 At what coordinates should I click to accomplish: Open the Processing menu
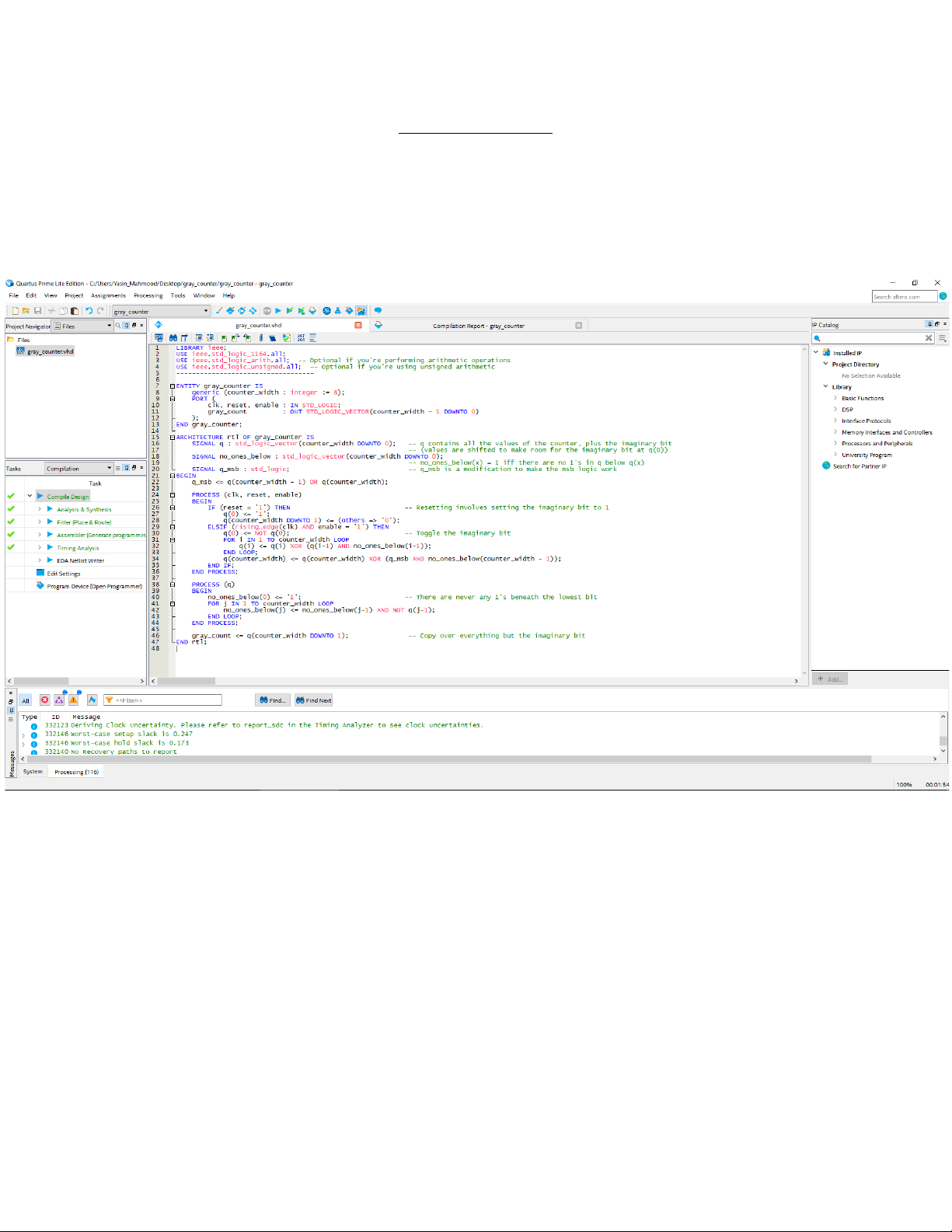[x=148, y=295]
